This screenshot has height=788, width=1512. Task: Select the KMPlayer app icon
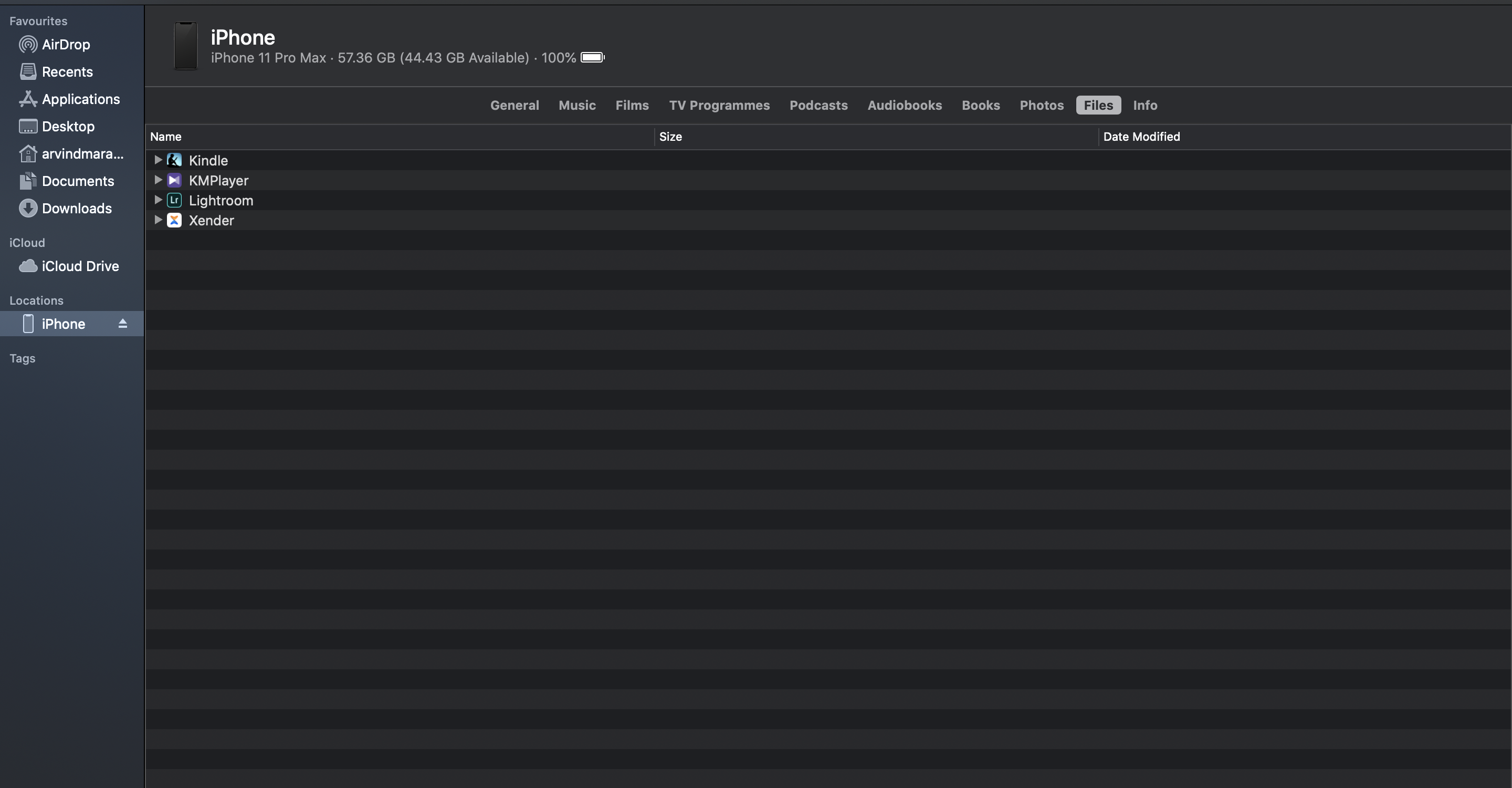(174, 180)
